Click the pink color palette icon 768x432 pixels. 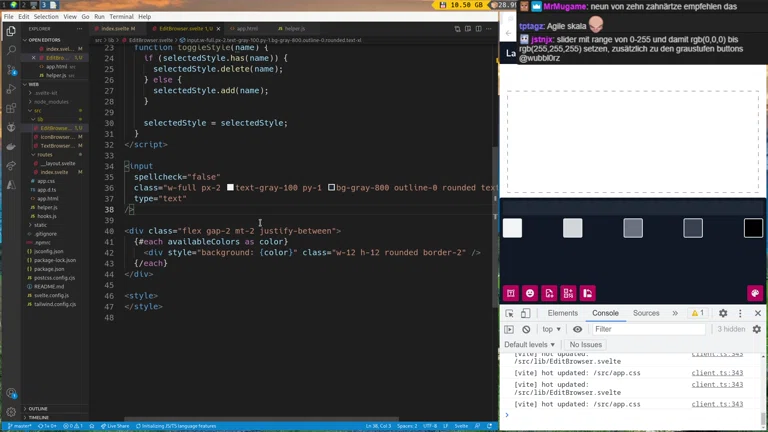[755, 293]
